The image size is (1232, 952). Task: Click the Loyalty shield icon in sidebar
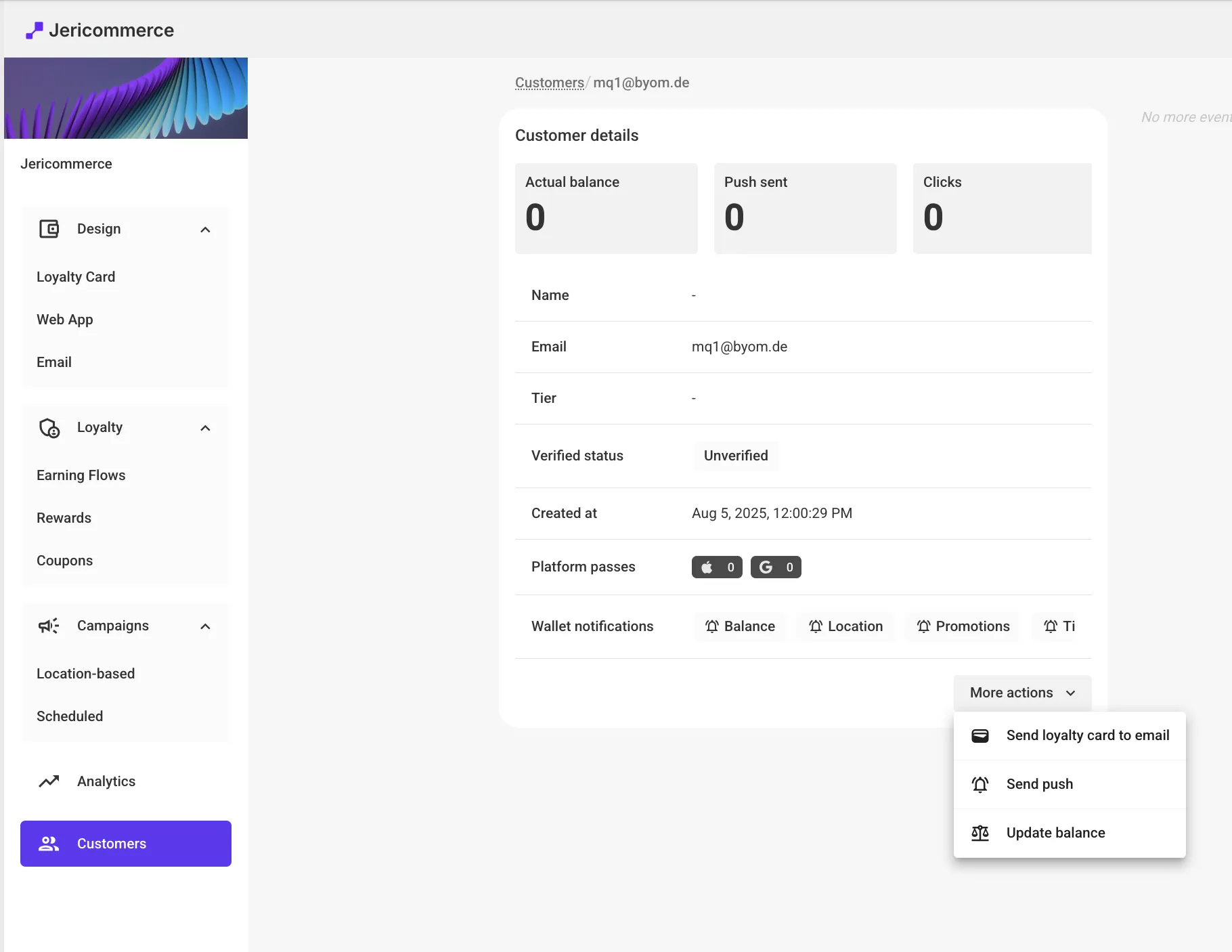49,428
